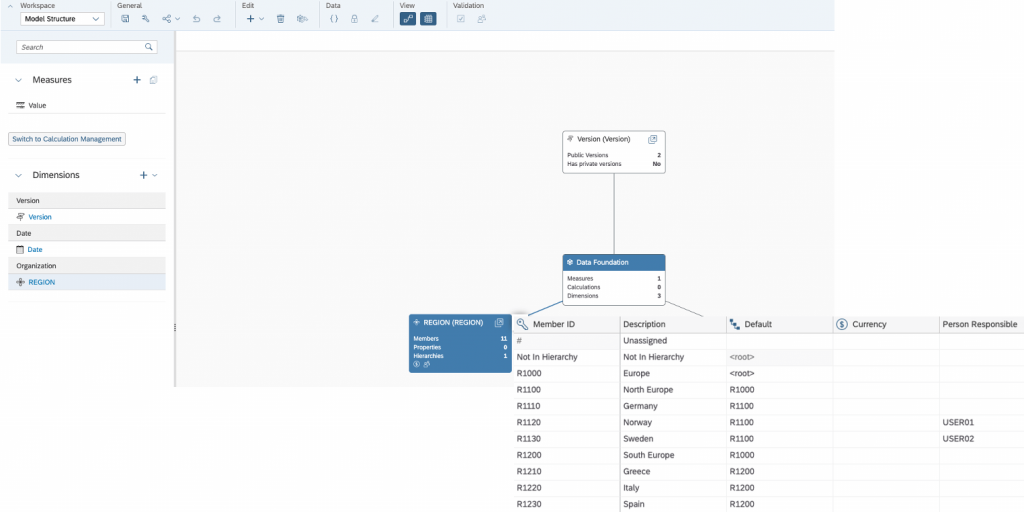Click the Organization group header
The width and height of the screenshot is (1024, 512).
coord(87,266)
